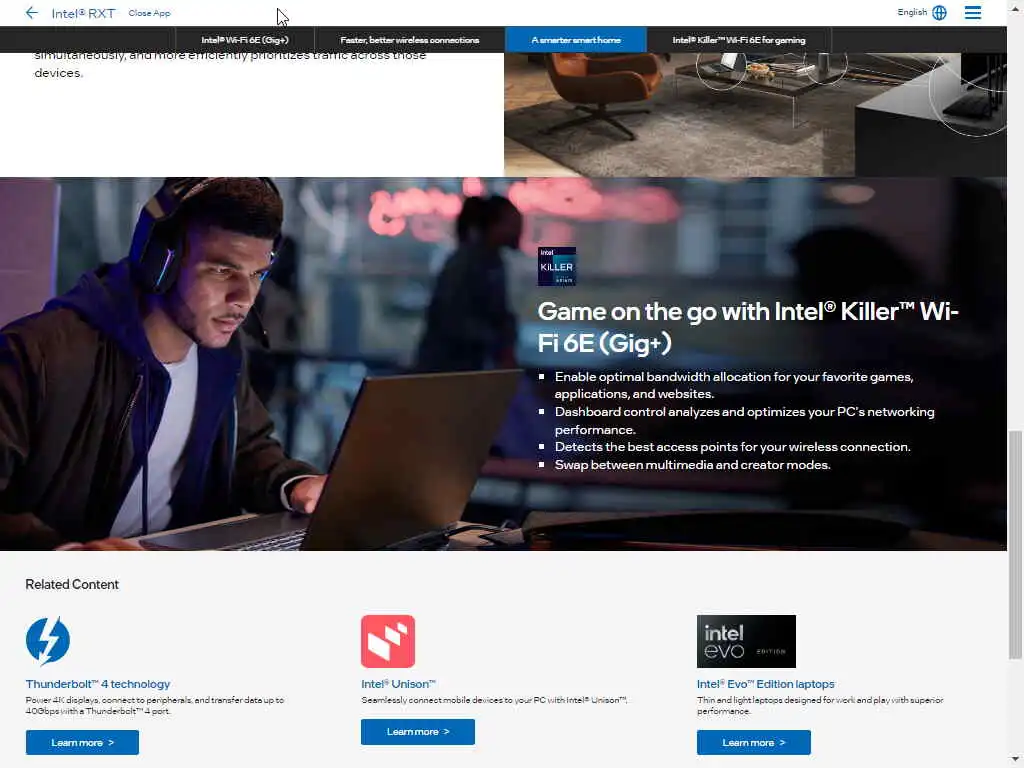Image resolution: width=1024 pixels, height=768 pixels.
Task: Click 'Swap between multimedia and creator modes.' text
Action: click(x=692, y=465)
